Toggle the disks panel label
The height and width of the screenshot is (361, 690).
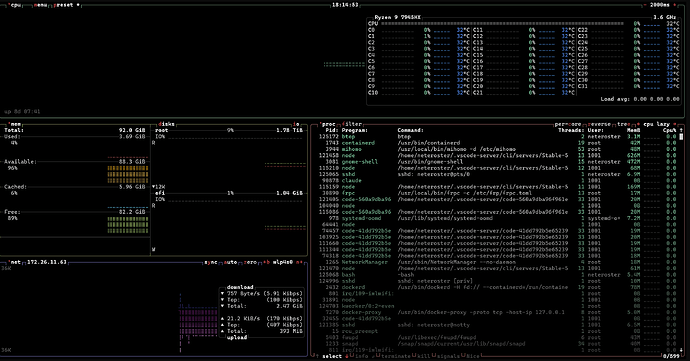[x=166, y=124]
